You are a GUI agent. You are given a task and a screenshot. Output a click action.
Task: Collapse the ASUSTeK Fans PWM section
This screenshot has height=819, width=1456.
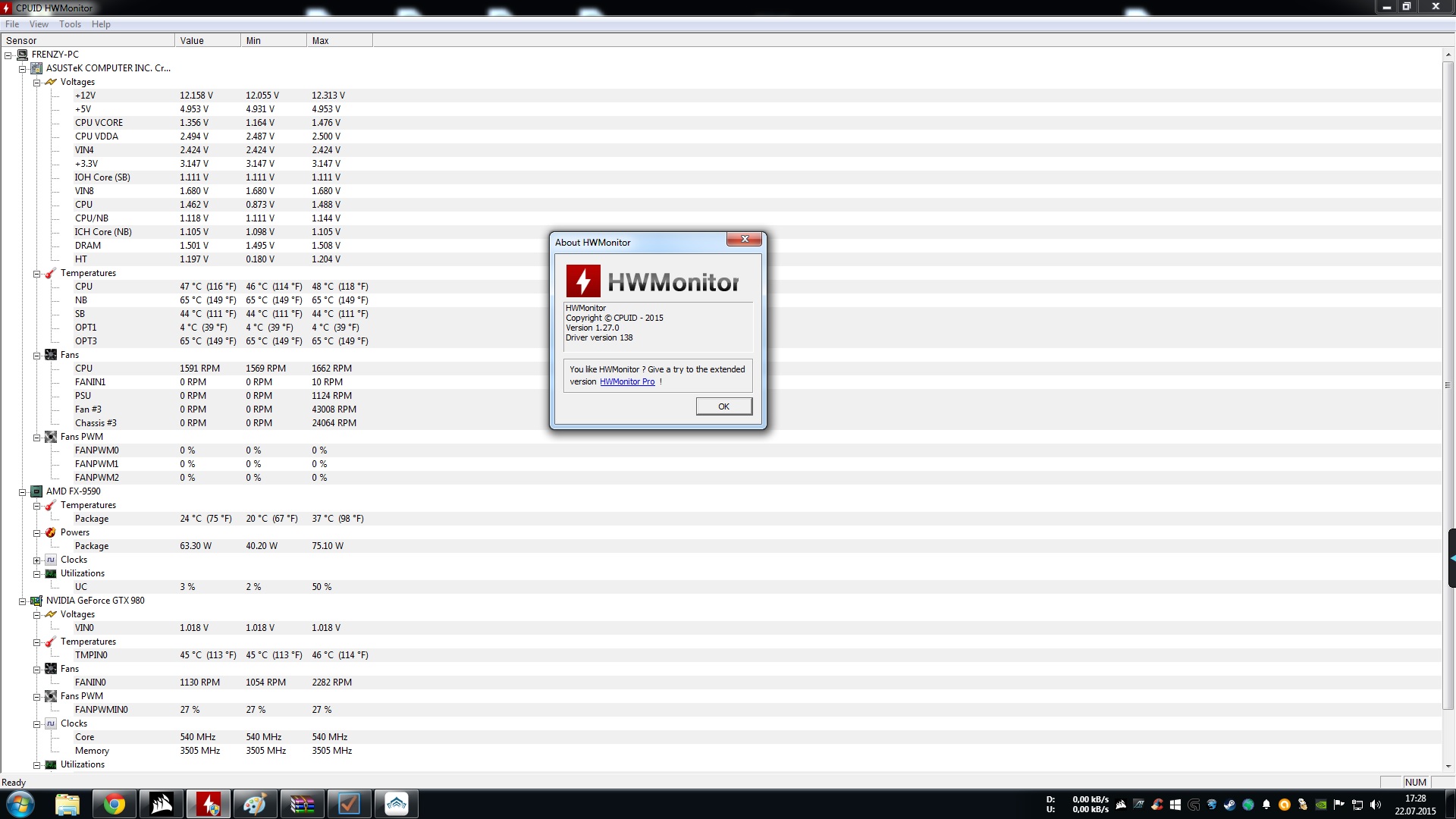tap(36, 438)
